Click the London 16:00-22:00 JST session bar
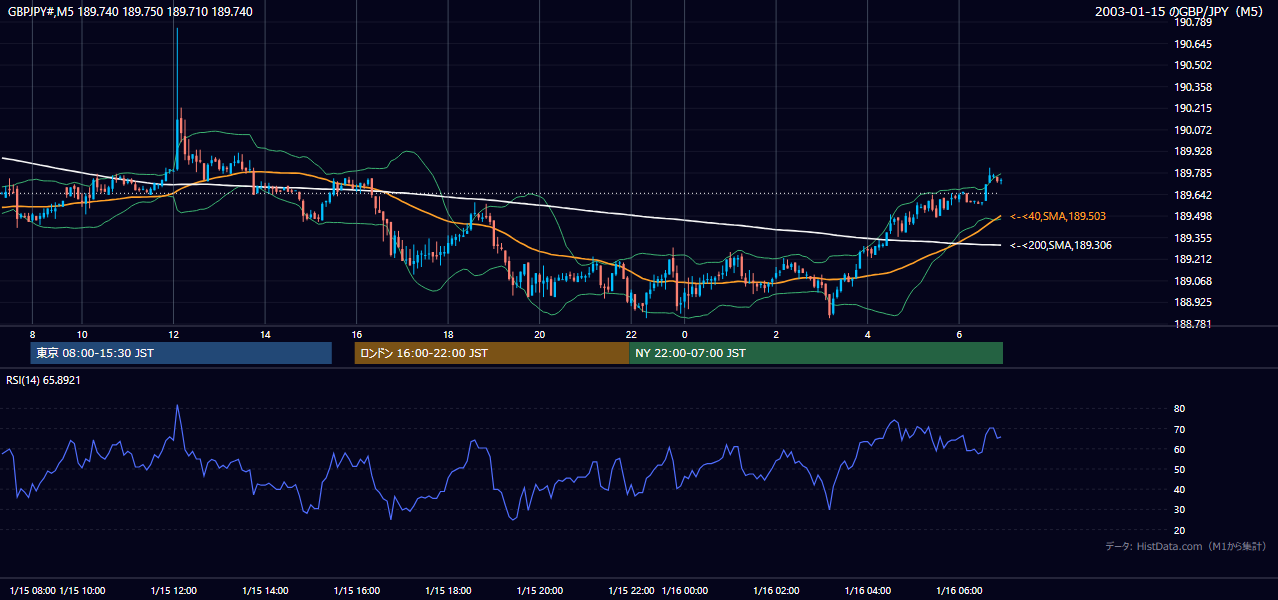 (x=492, y=353)
